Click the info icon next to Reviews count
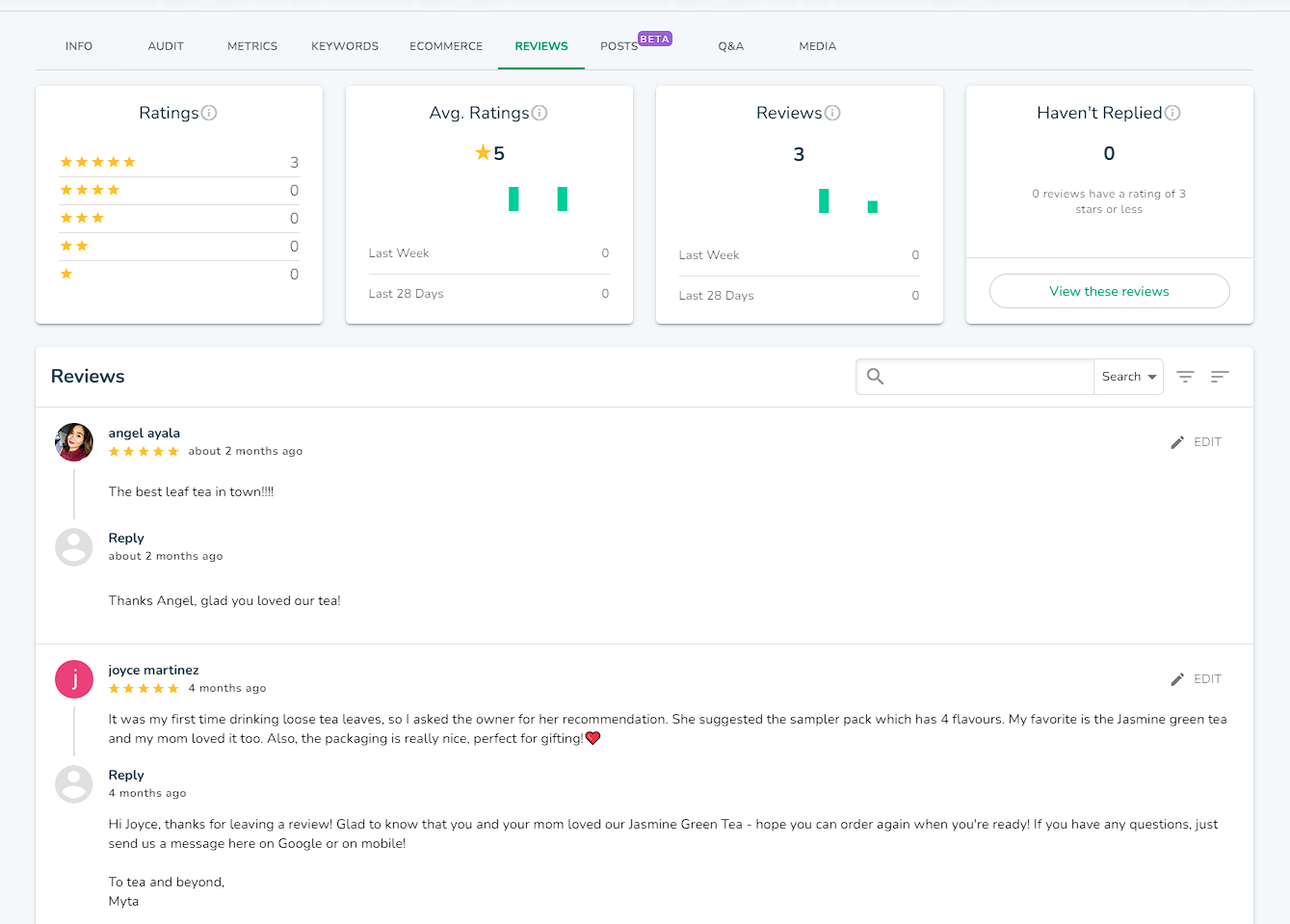Screen dimensions: 1290x924 832,113
